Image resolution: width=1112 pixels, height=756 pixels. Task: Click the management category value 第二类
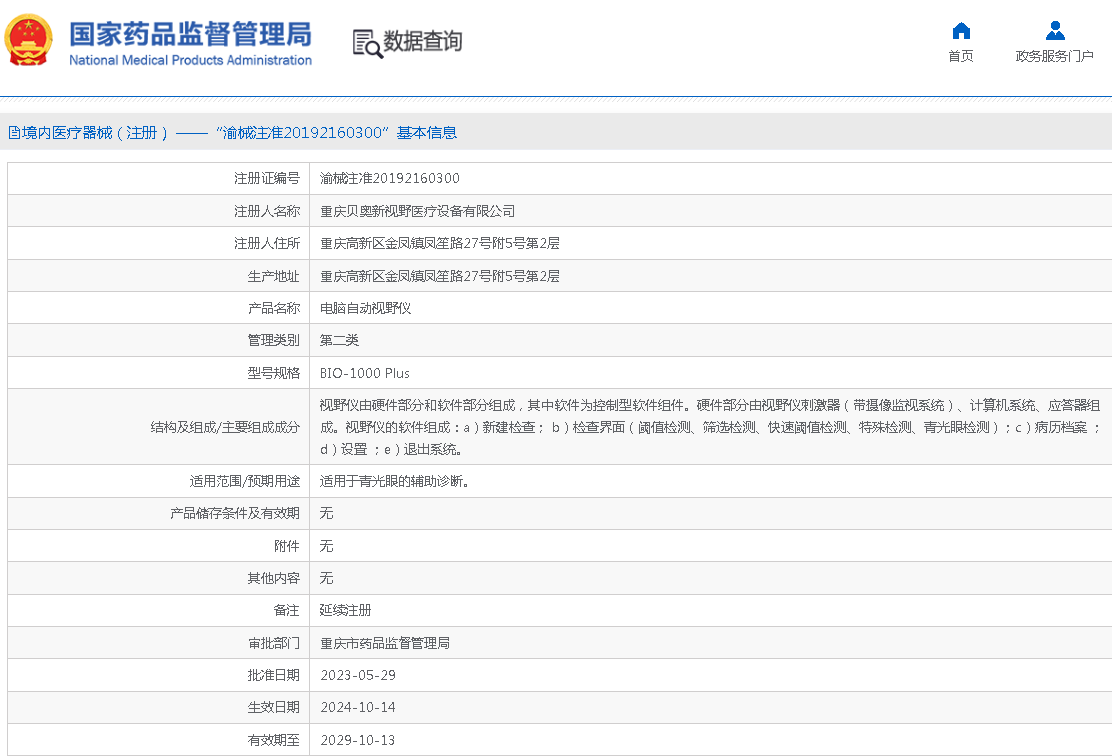coord(339,341)
